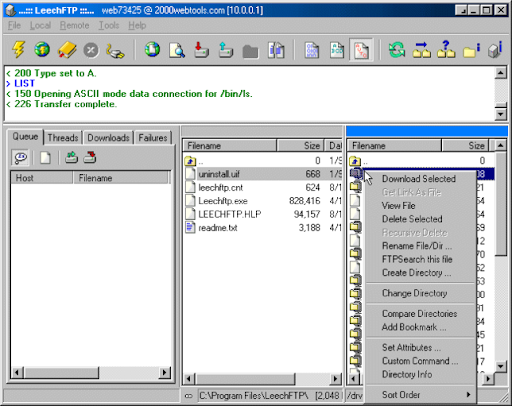Image resolution: width=512 pixels, height=406 pixels.
Task: Click remote pane Filename column header
Action: pyautogui.click(x=394, y=146)
